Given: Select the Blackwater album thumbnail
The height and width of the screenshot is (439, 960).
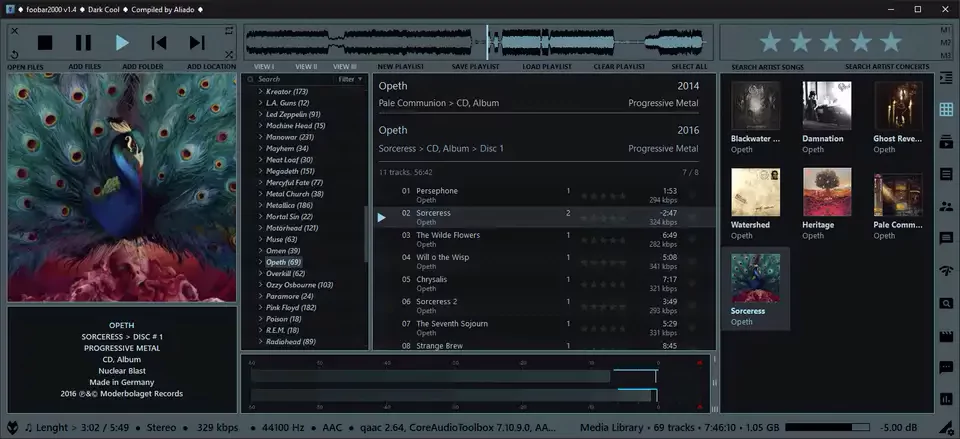Looking at the screenshot, I should 755,106.
